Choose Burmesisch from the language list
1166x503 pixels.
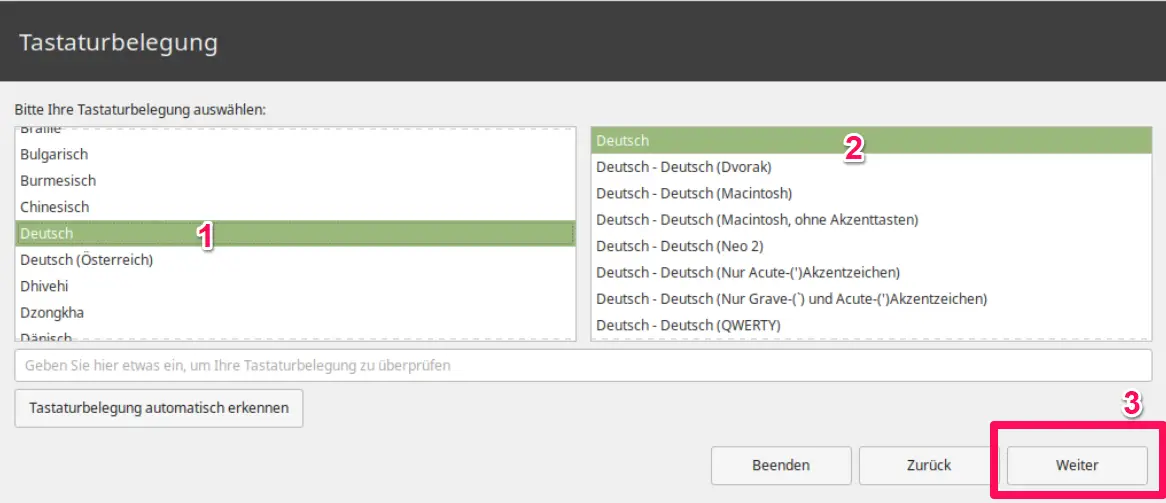(58, 181)
